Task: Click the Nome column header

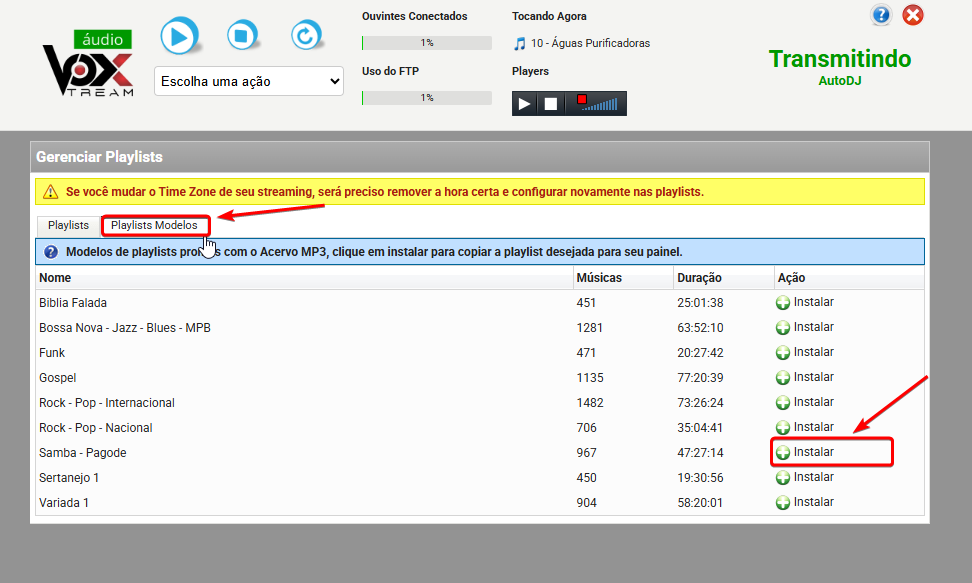Action: (55, 278)
